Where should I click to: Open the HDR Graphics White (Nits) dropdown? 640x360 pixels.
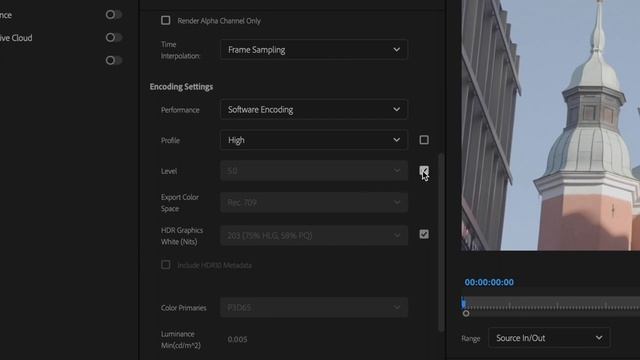coord(313,236)
